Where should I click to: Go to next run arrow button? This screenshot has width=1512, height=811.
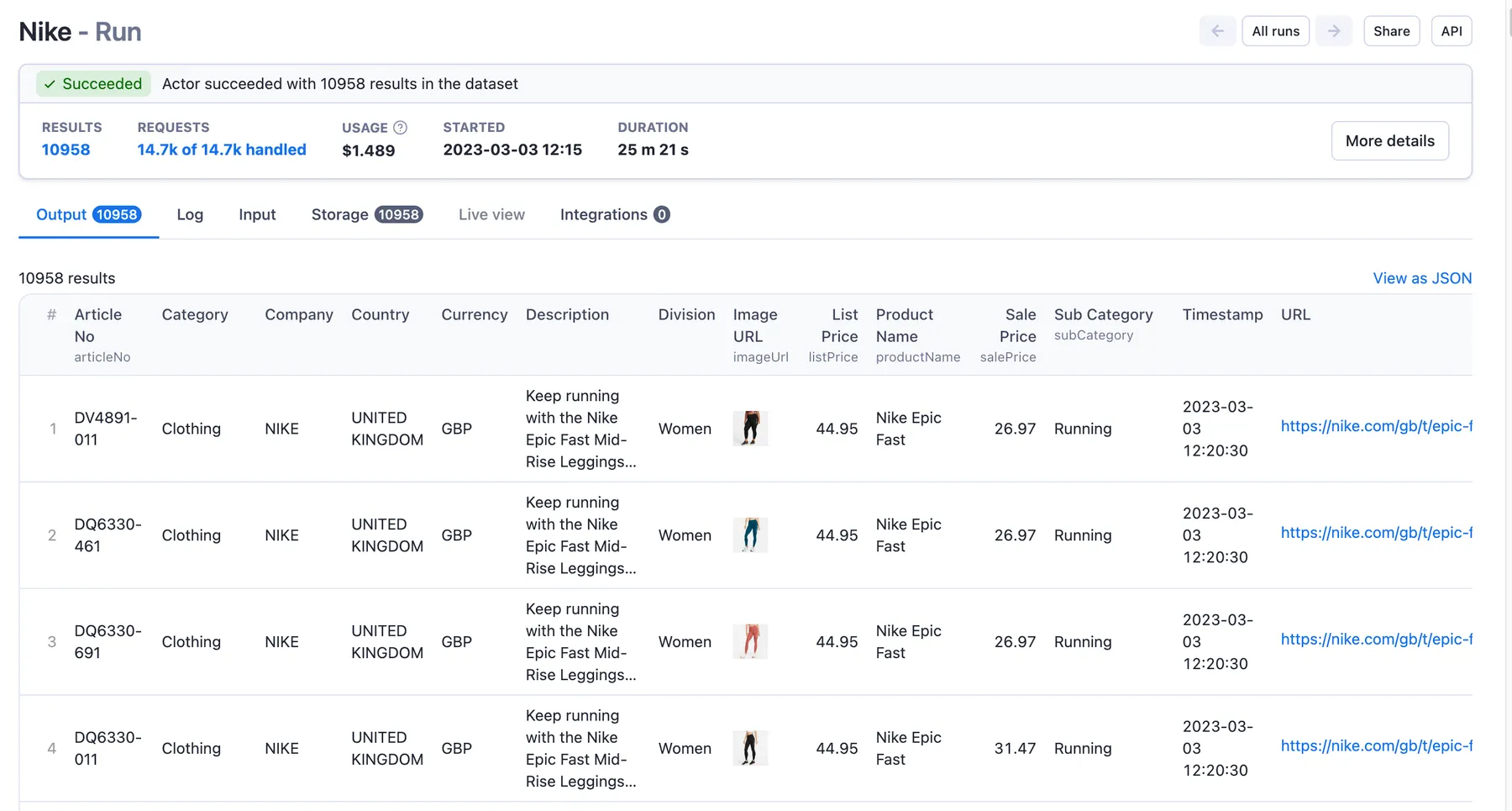[x=1334, y=31]
